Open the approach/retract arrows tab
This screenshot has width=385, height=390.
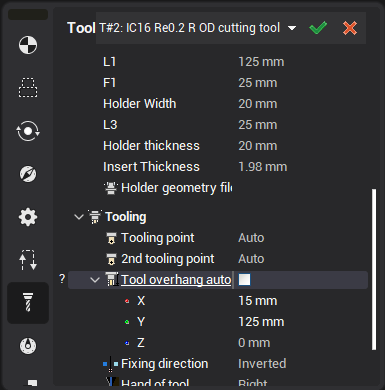pyautogui.click(x=28, y=260)
